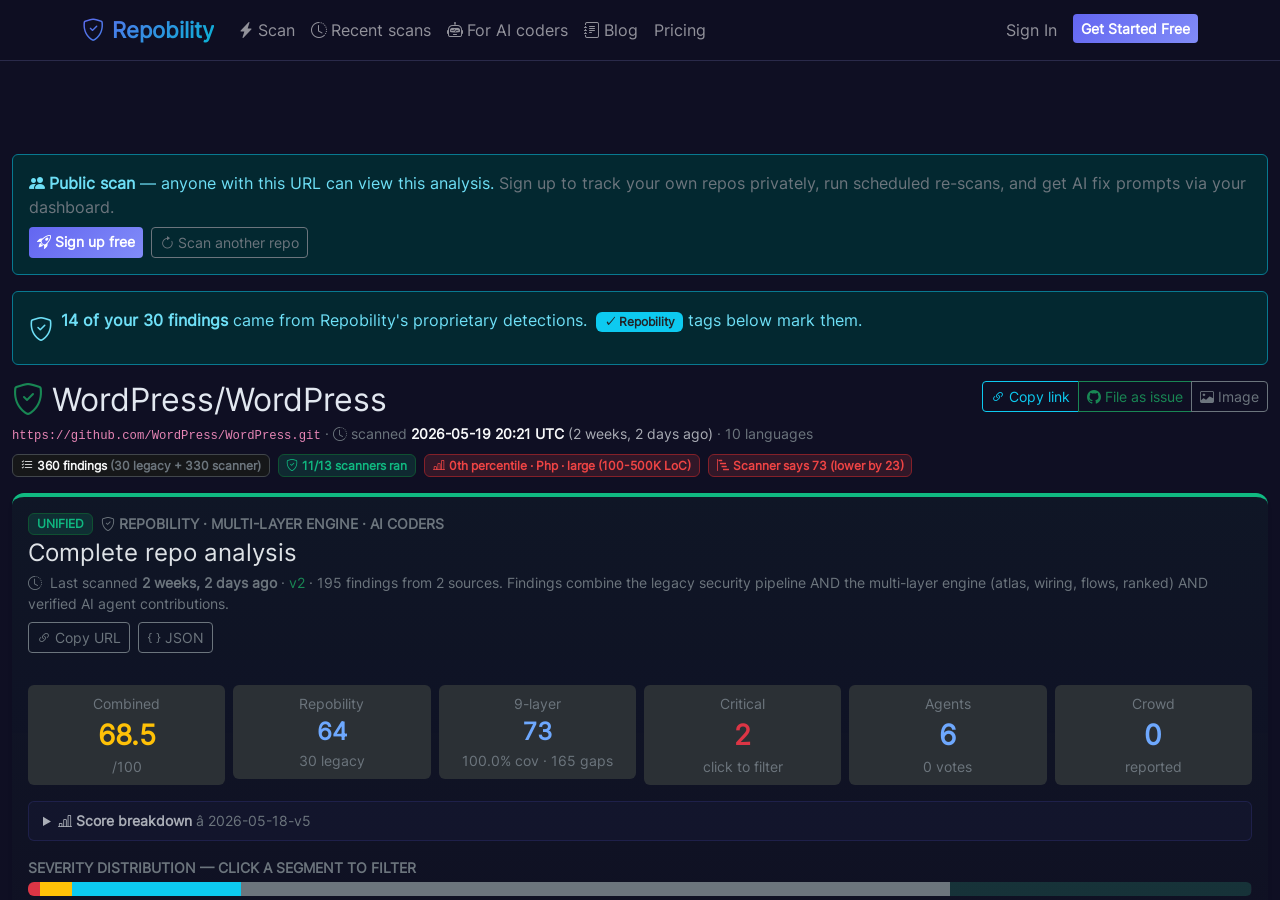
Task: Click the dark teal severity segment
Action: pyautogui.click(x=1101, y=889)
